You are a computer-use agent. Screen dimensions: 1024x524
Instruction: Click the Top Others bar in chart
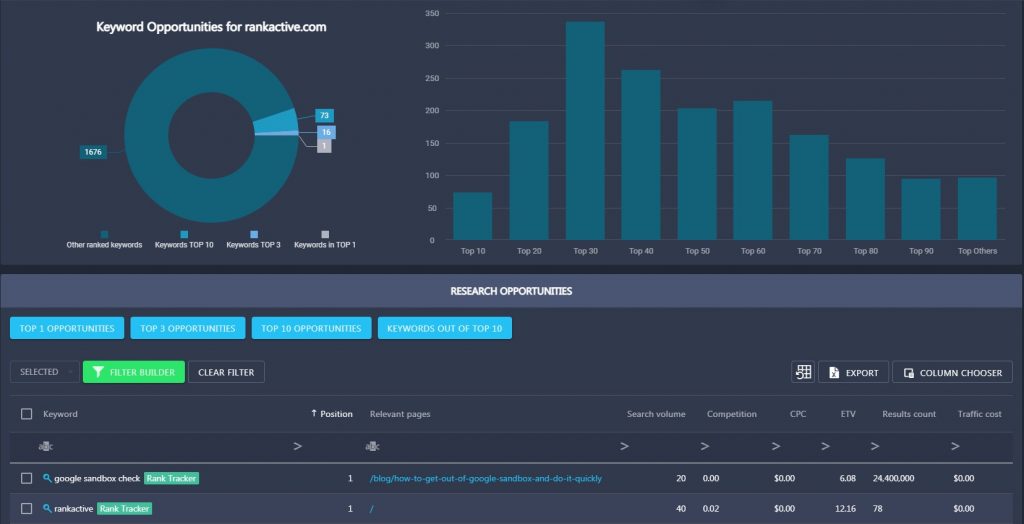point(978,208)
